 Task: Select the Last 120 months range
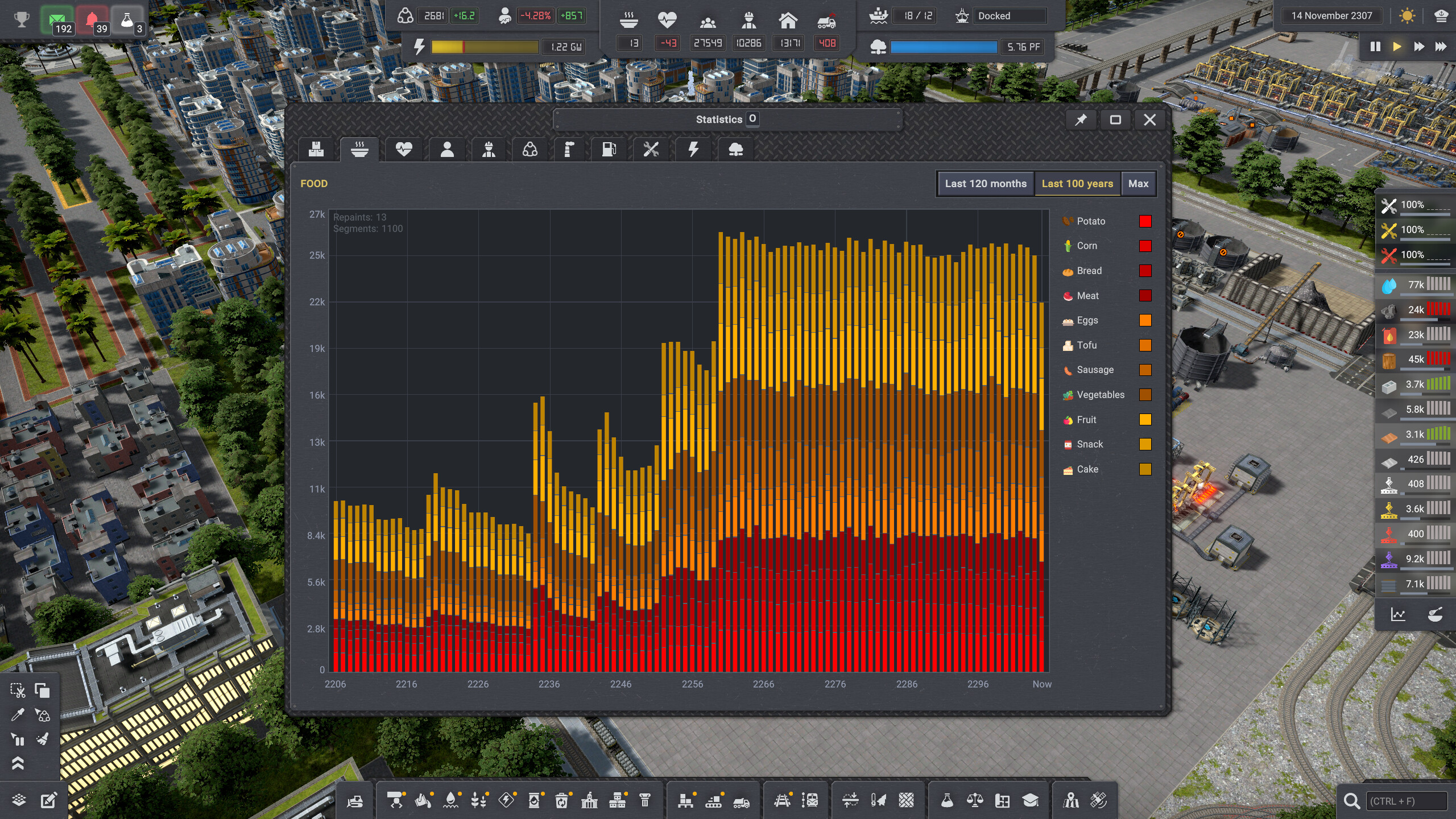pos(985,184)
